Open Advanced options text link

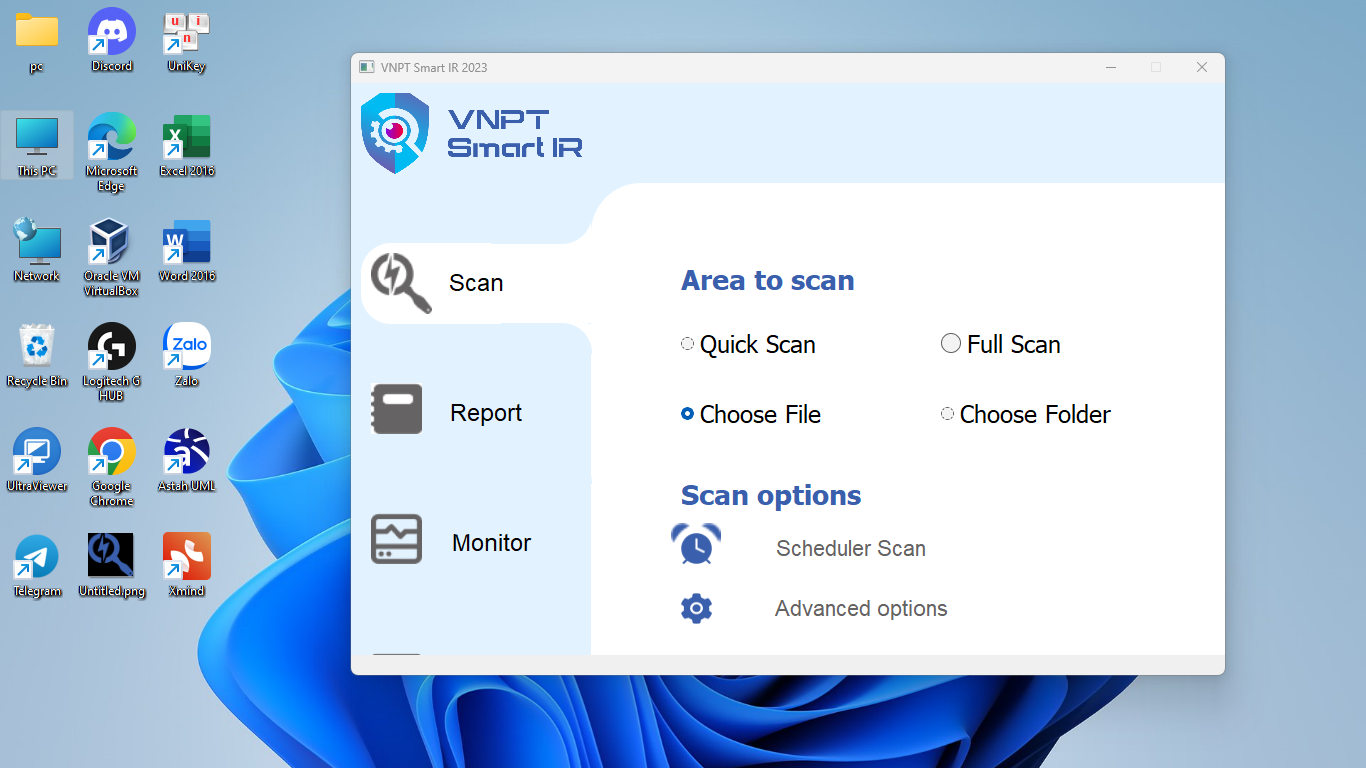pos(861,608)
